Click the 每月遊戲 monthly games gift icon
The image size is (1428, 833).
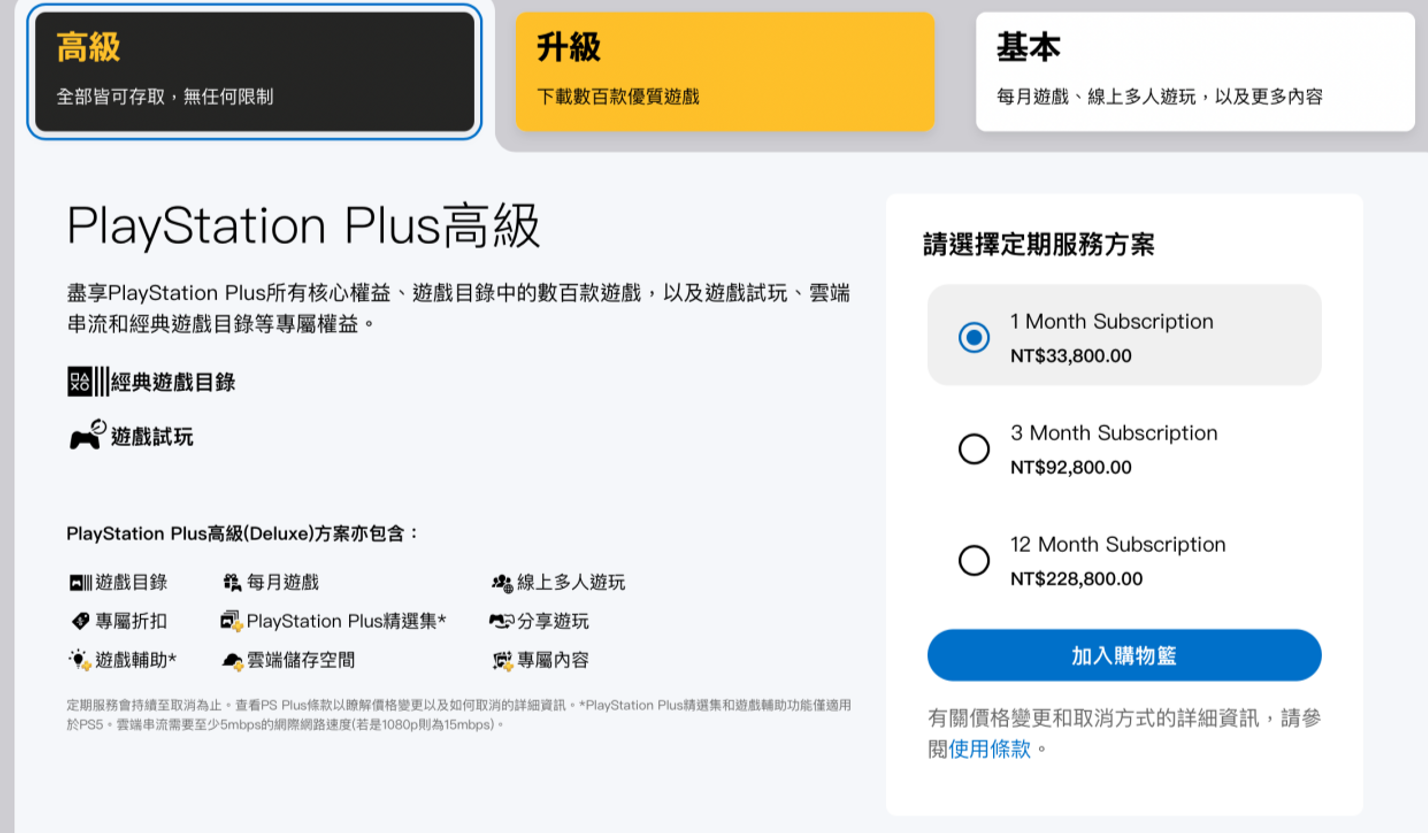click(232, 582)
